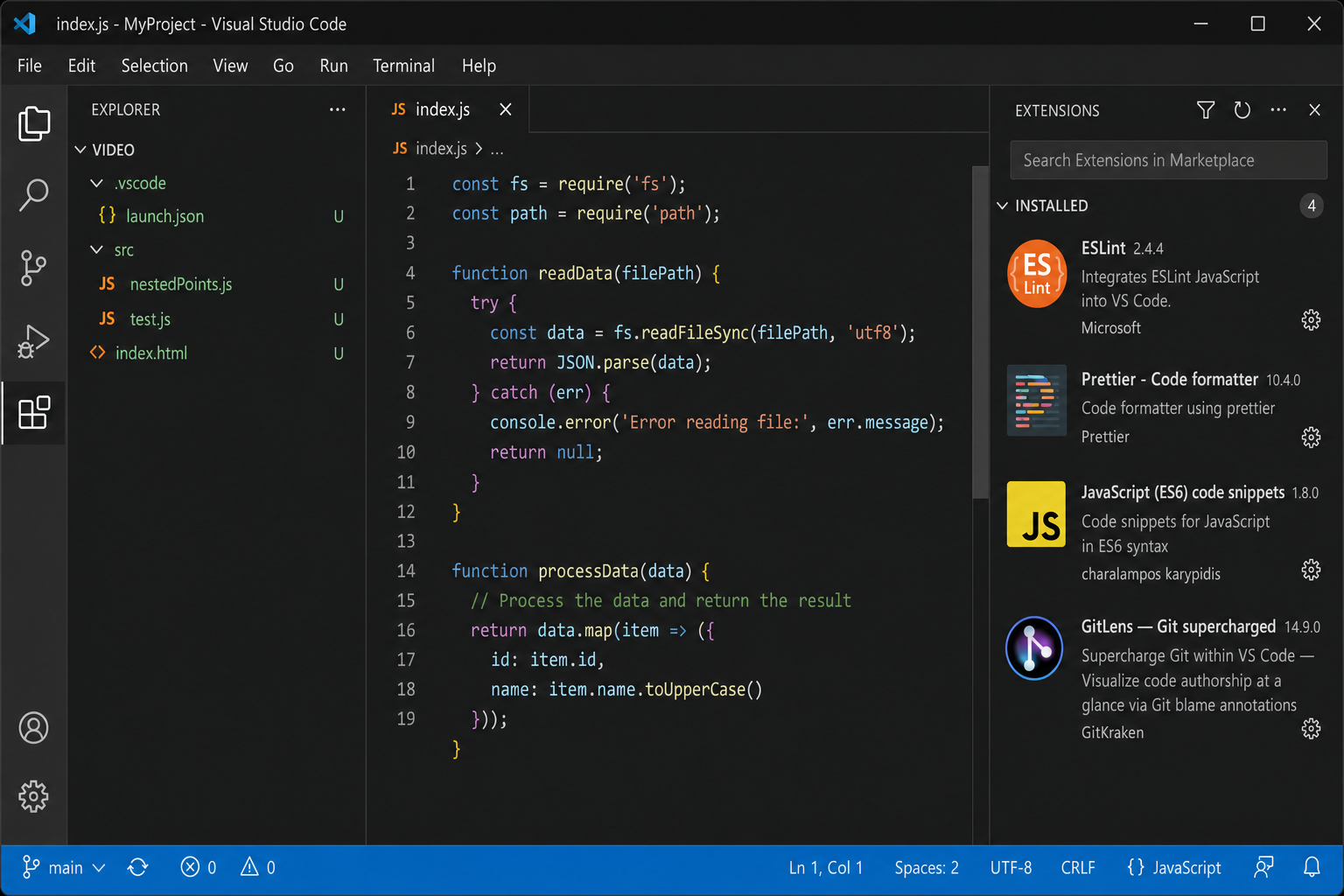Open the File menu

coord(29,66)
